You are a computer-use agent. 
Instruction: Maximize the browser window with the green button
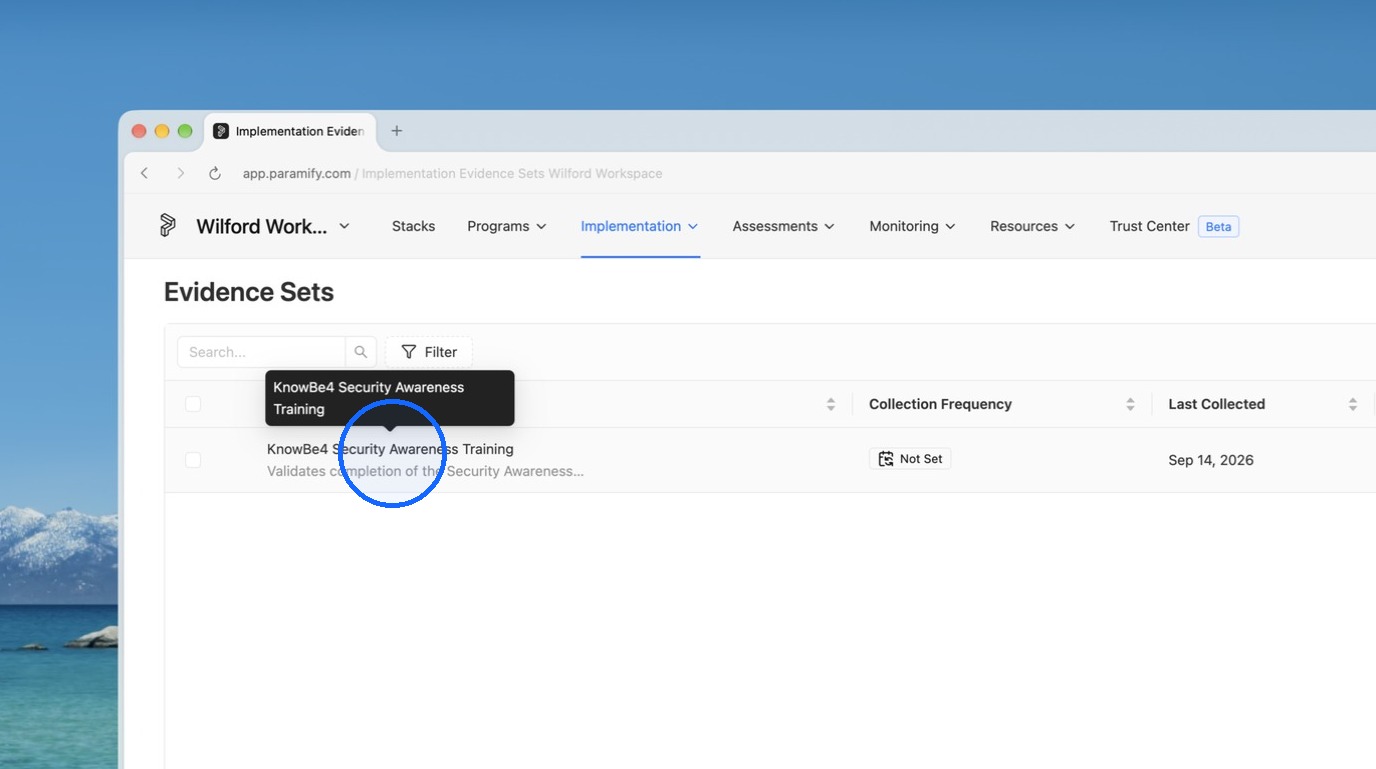[x=185, y=131]
